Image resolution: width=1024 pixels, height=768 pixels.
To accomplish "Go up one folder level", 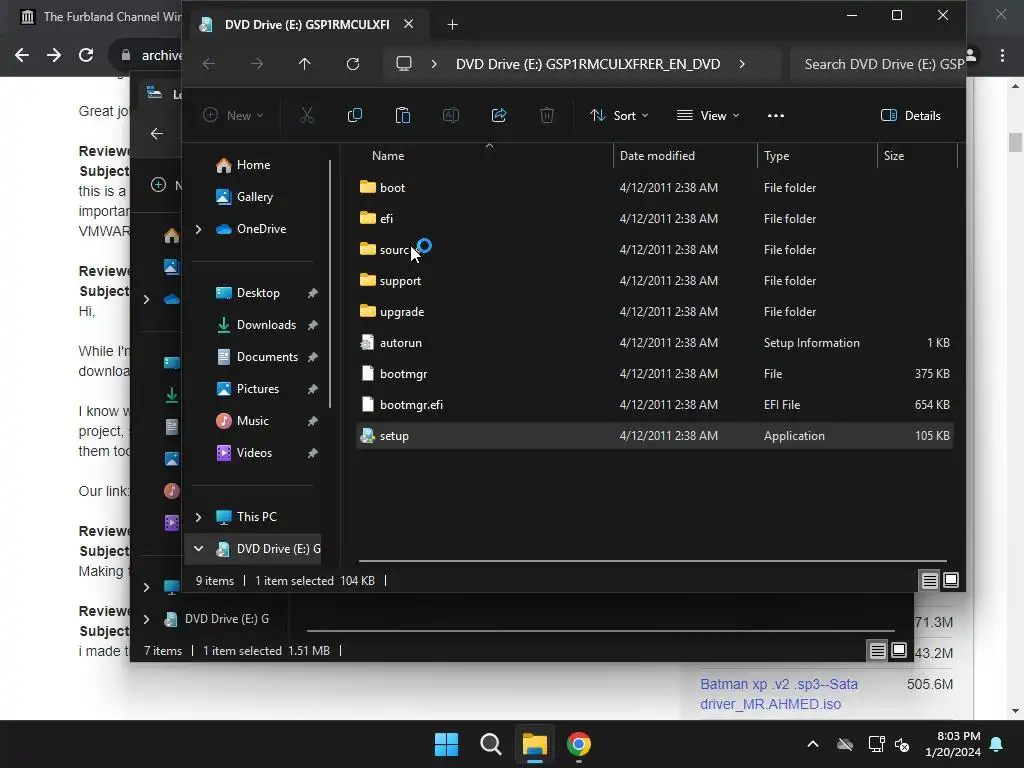I will (304, 64).
